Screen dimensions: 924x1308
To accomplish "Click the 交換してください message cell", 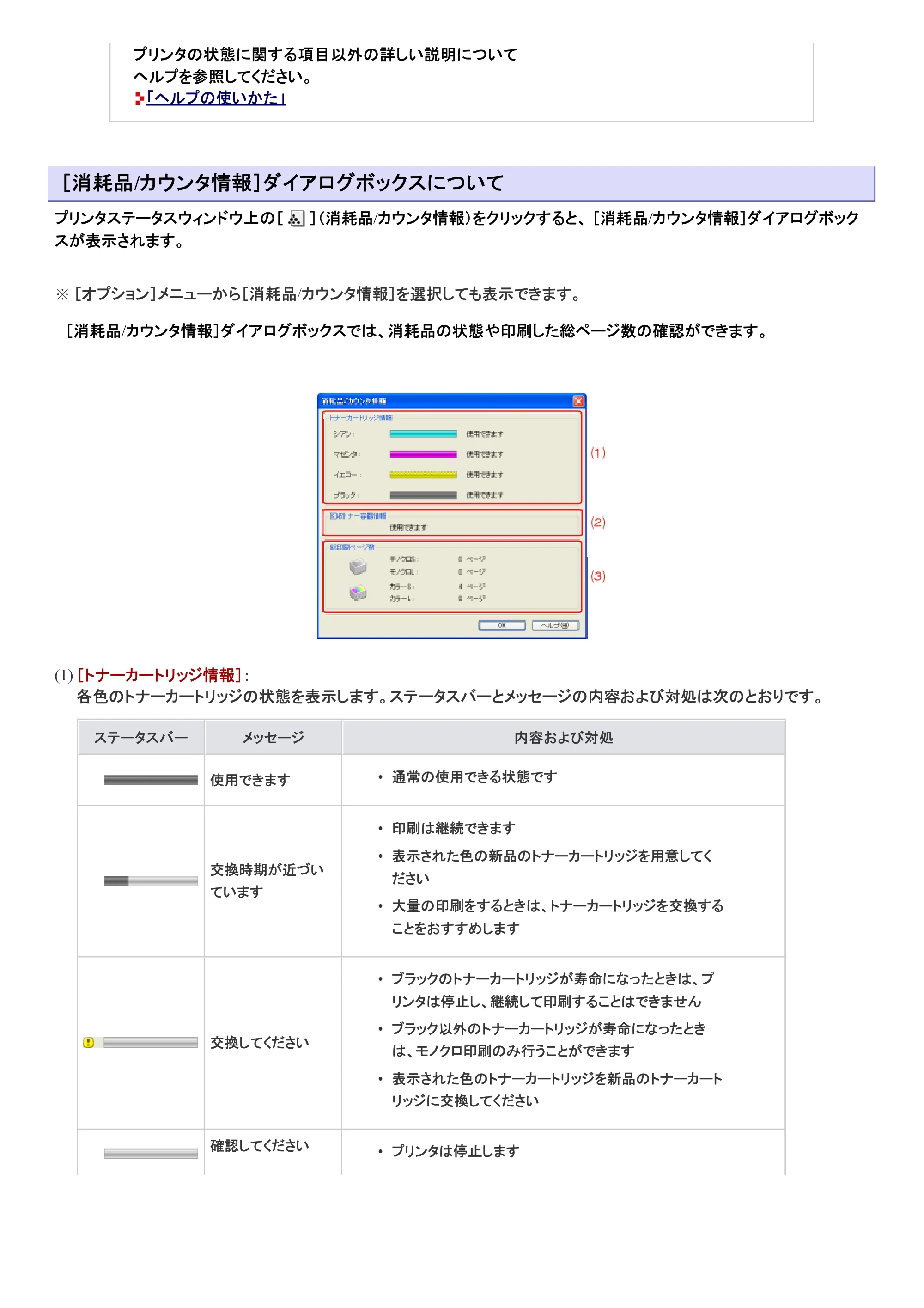I will tap(273, 1043).
